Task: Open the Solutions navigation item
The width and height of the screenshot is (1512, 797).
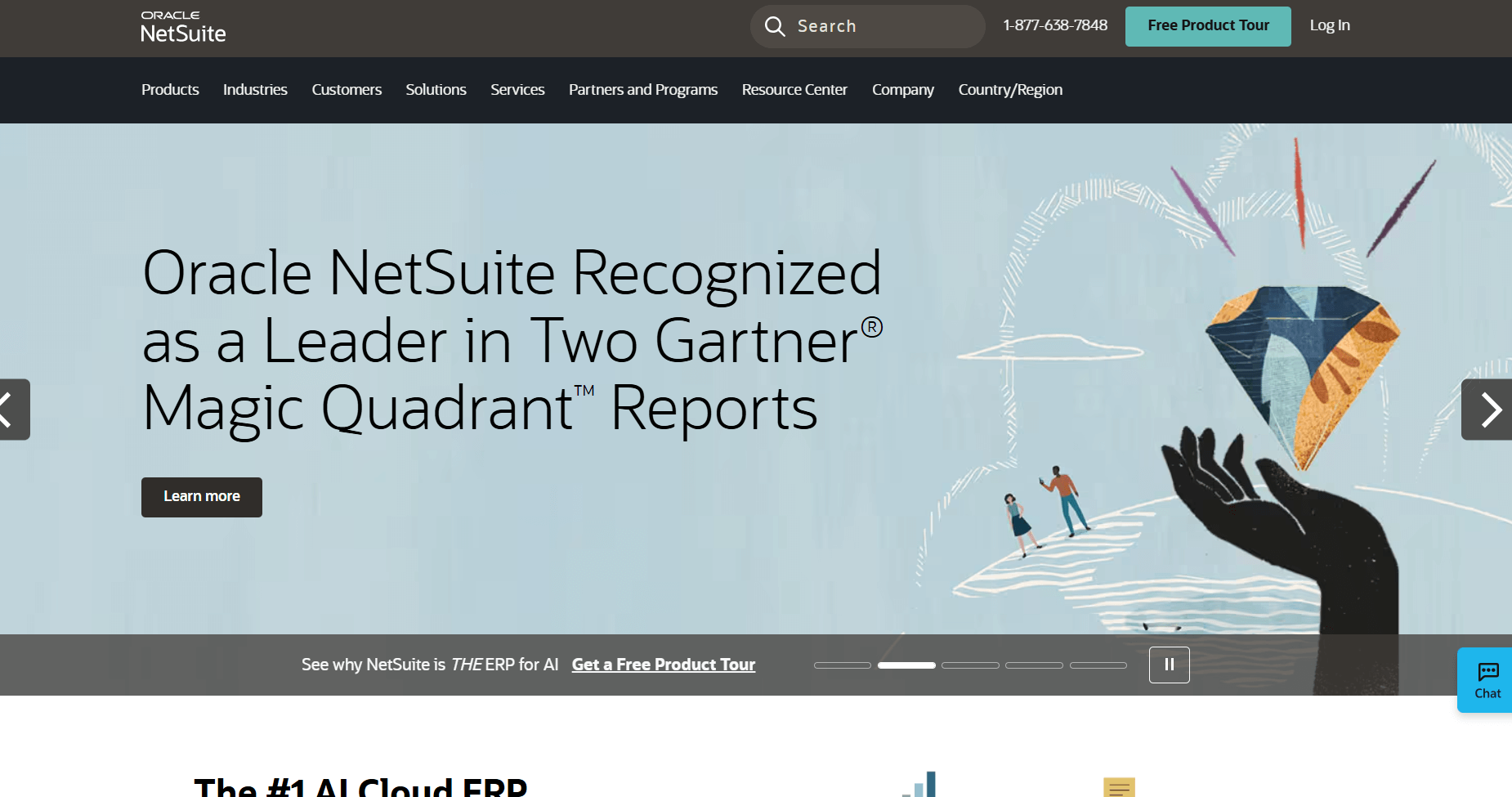Action: [436, 90]
